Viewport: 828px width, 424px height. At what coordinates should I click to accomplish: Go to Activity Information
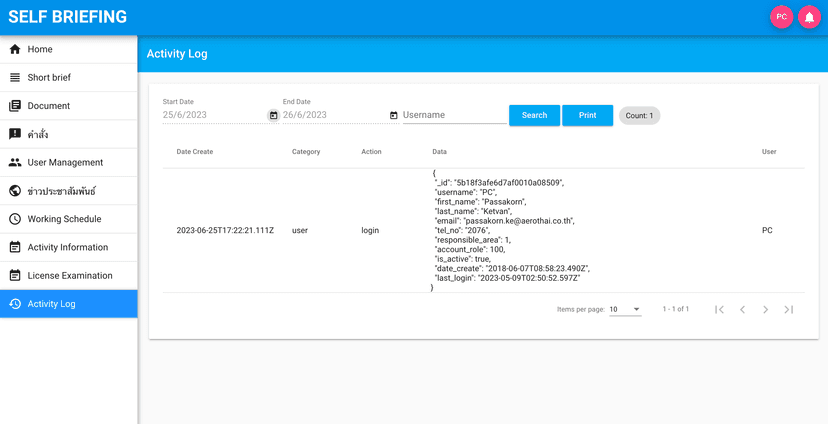[68, 247]
